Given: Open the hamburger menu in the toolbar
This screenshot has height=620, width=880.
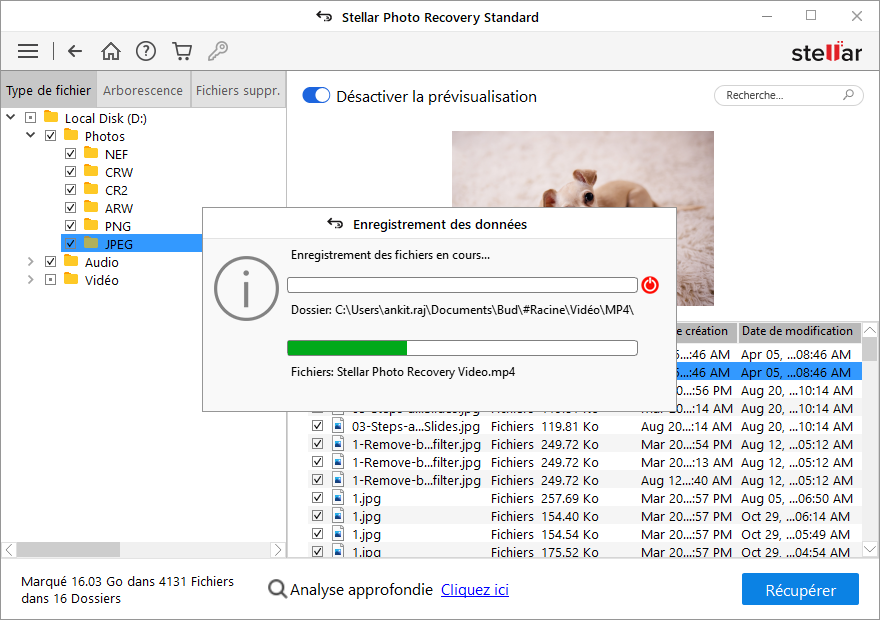Looking at the screenshot, I should click(x=28, y=51).
